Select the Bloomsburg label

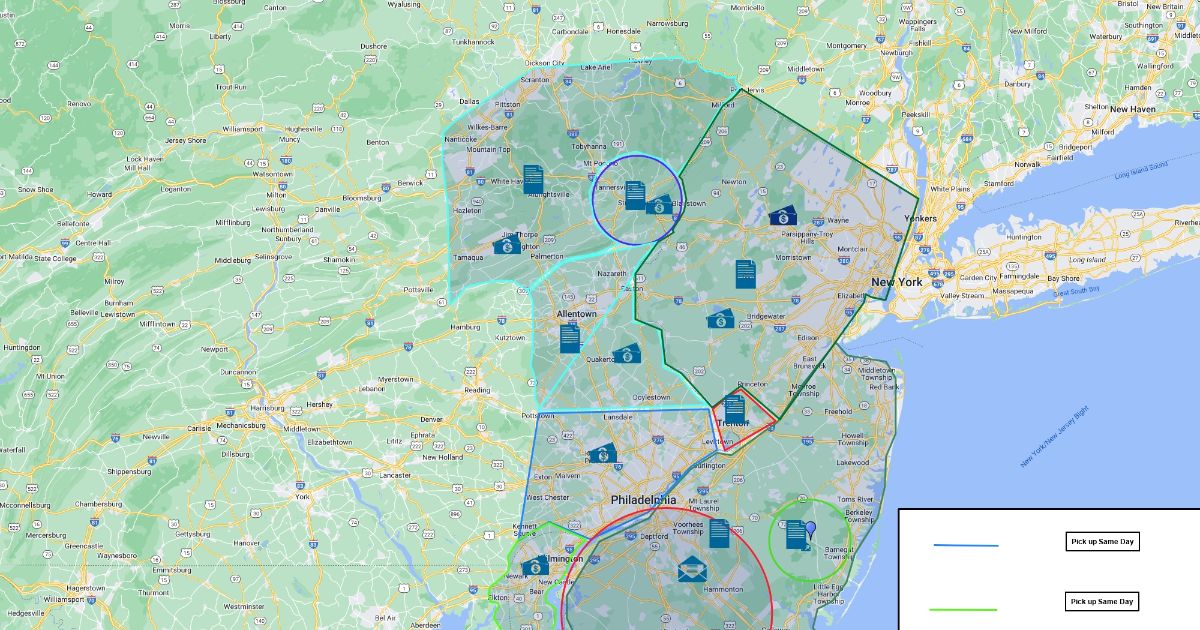pyautogui.click(x=362, y=198)
